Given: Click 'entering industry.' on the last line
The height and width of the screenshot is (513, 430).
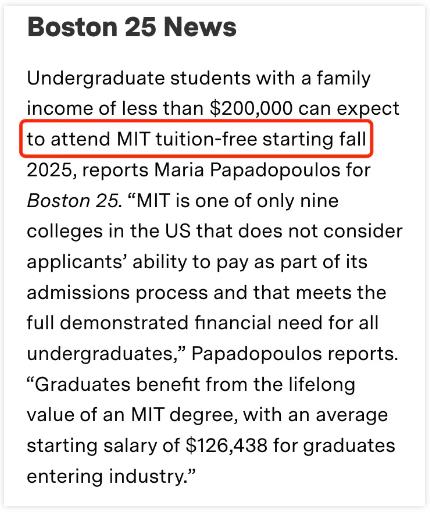Looking at the screenshot, I should click(x=106, y=477).
